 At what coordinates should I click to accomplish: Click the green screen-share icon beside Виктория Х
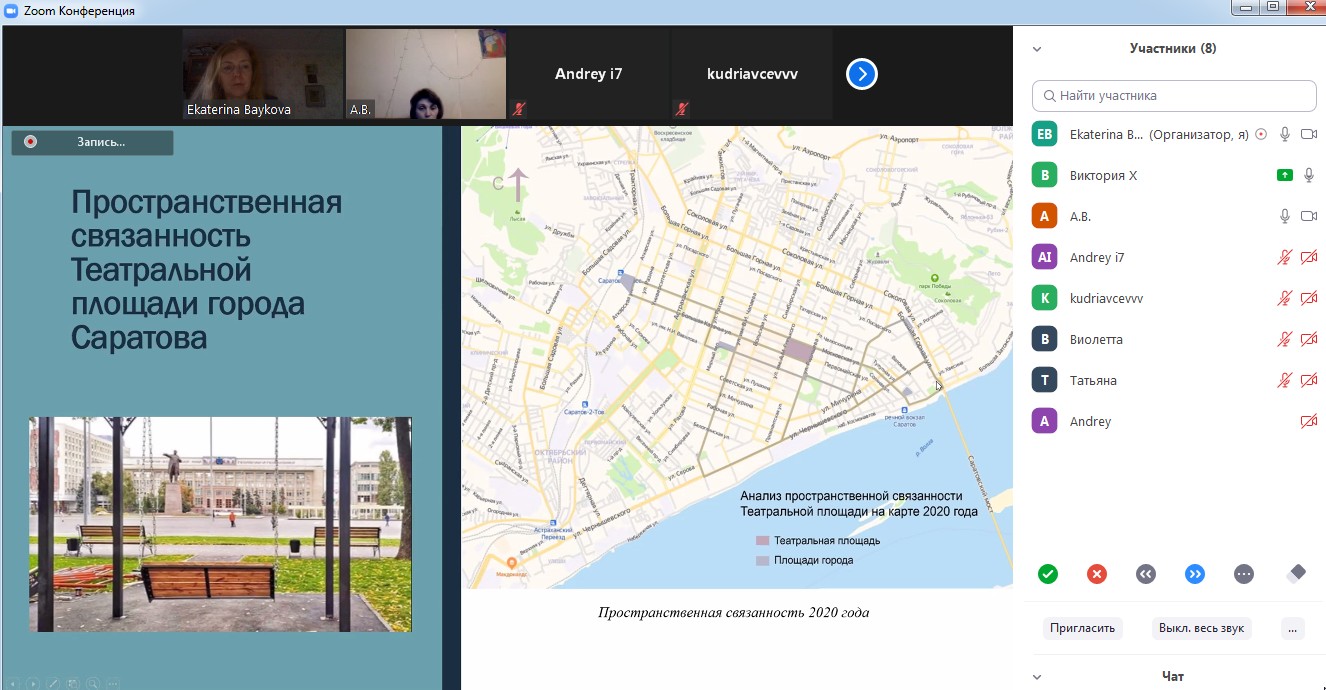(1285, 175)
